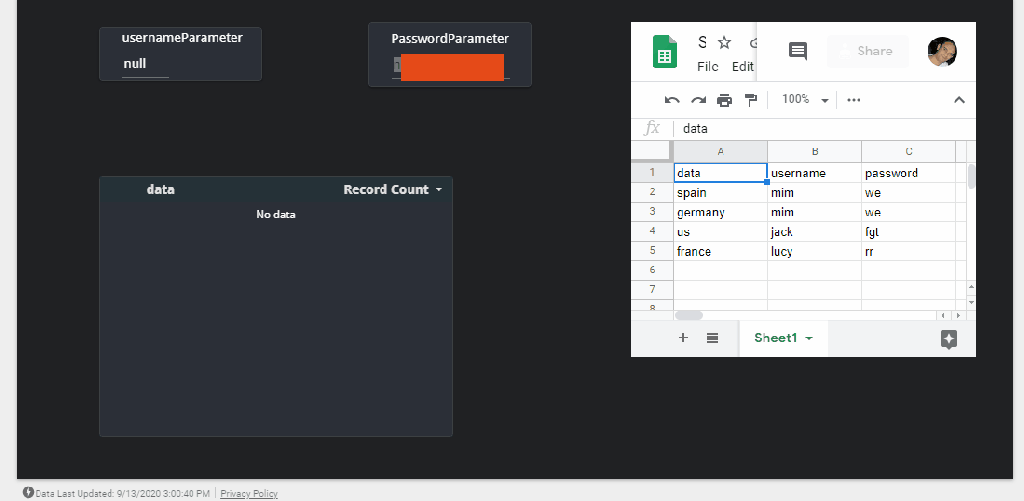Click the print icon

point(724,100)
